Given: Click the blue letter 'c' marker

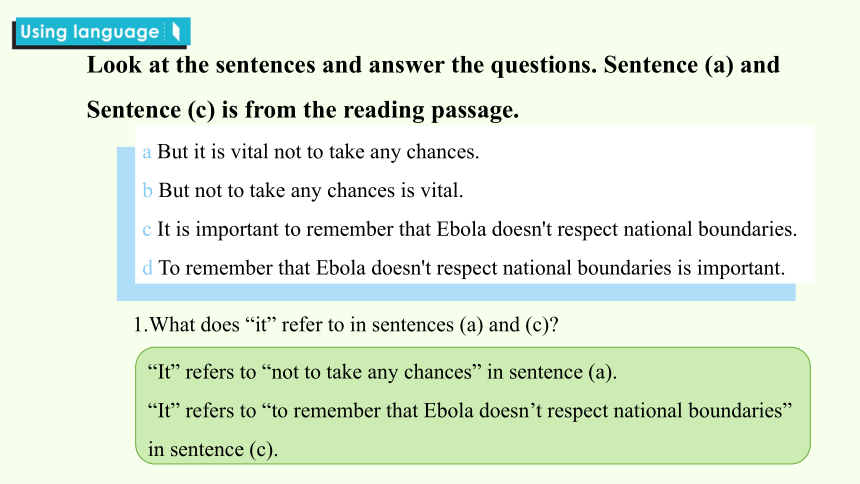Looking at the screenshot, I should coord(146,229).
